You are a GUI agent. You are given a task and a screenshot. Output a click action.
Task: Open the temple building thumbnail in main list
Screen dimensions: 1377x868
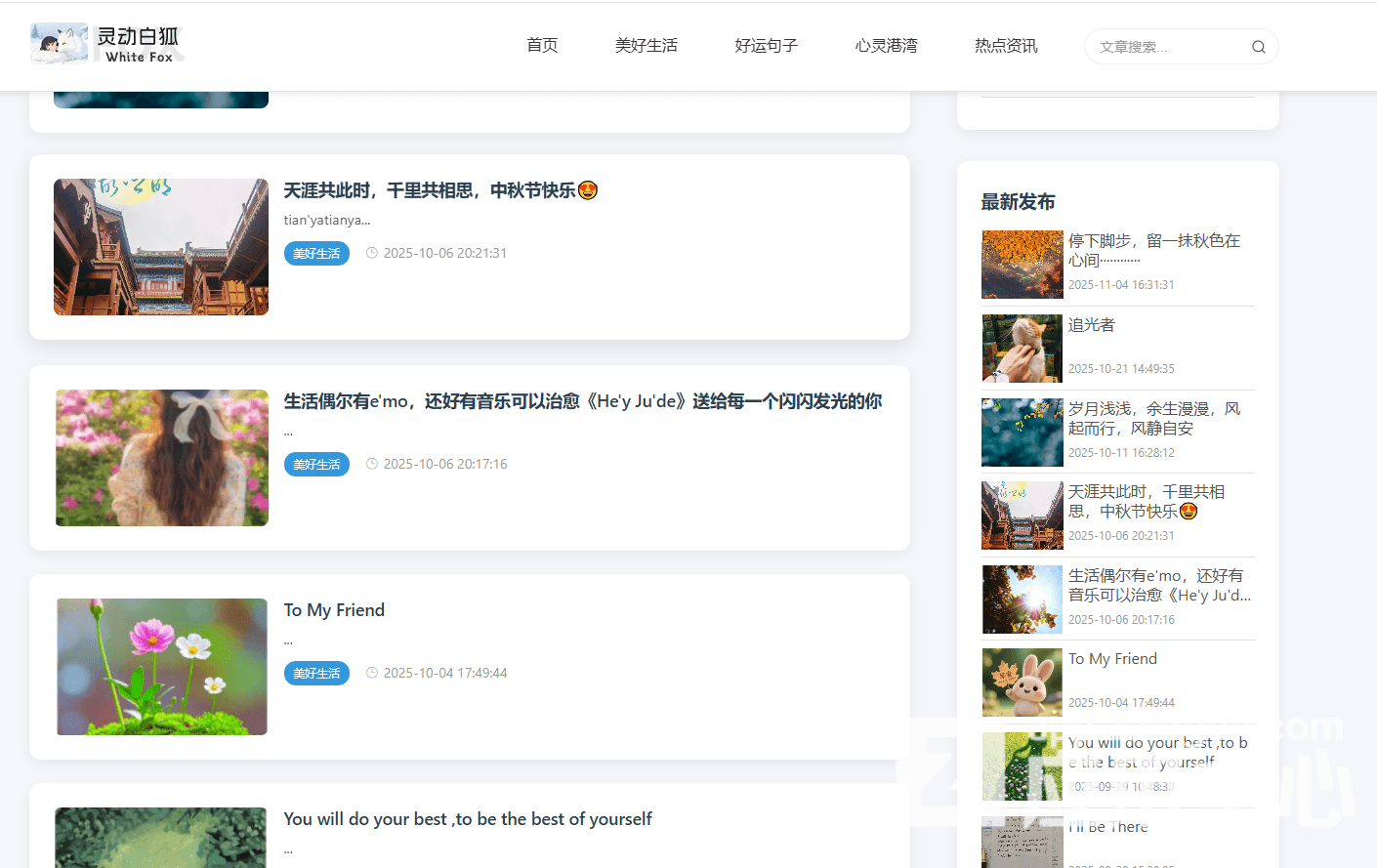click(x=161, y=247)
